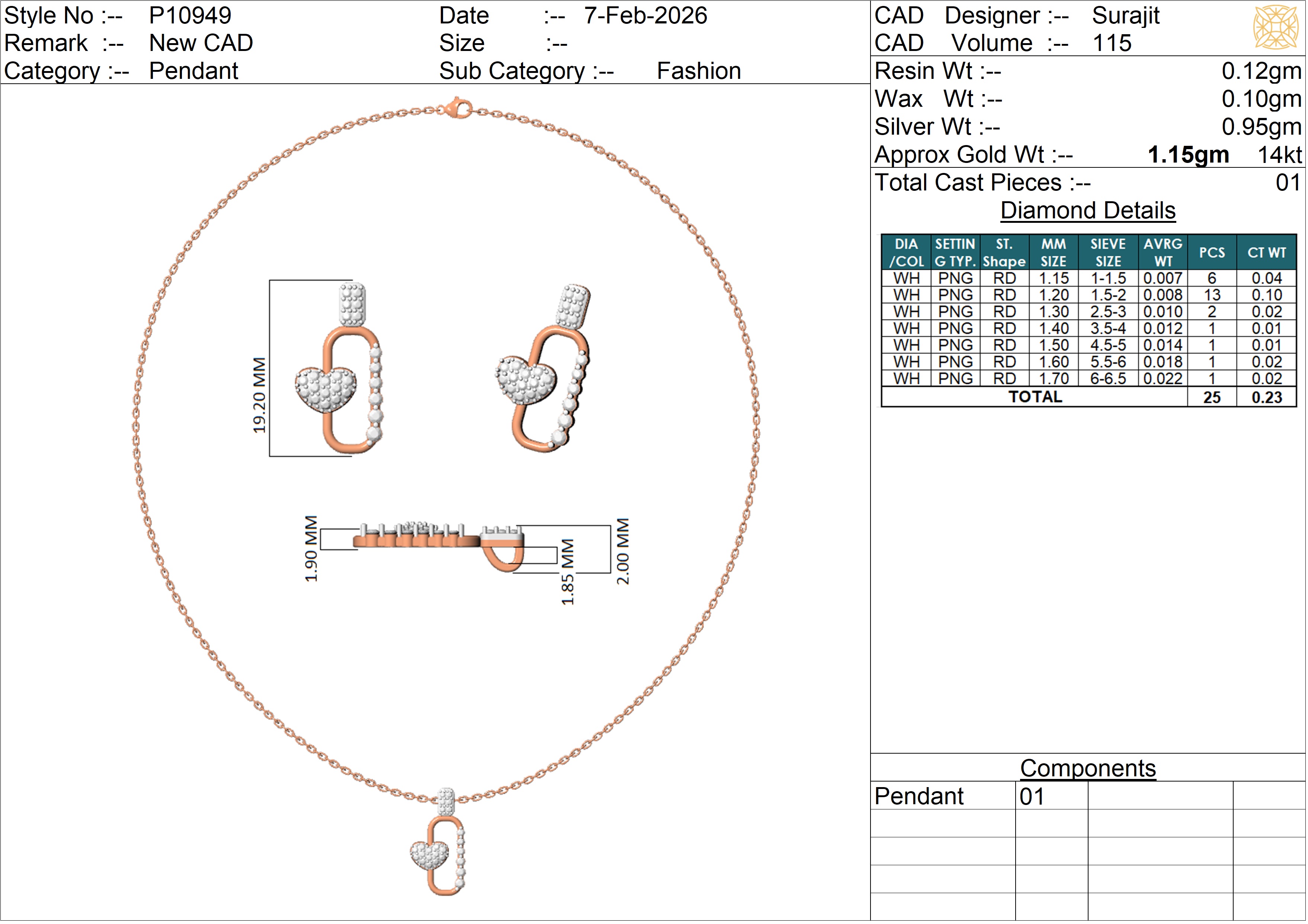The width and height of the screenshot is (1308, 924).
Task: Click the Components heading
Action: (1087, 769)
